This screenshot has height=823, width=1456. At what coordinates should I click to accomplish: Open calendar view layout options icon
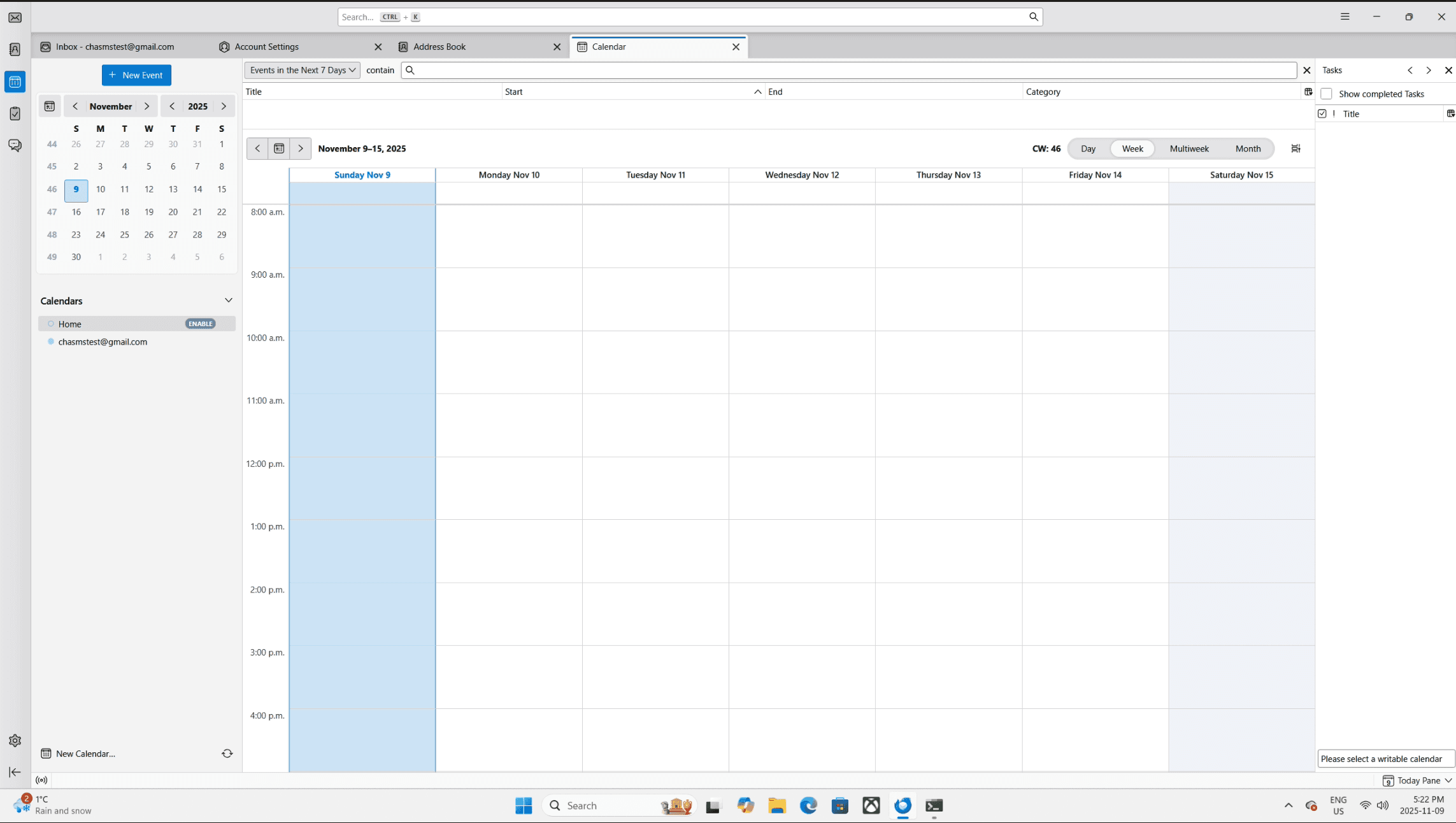coord(1295,148)
